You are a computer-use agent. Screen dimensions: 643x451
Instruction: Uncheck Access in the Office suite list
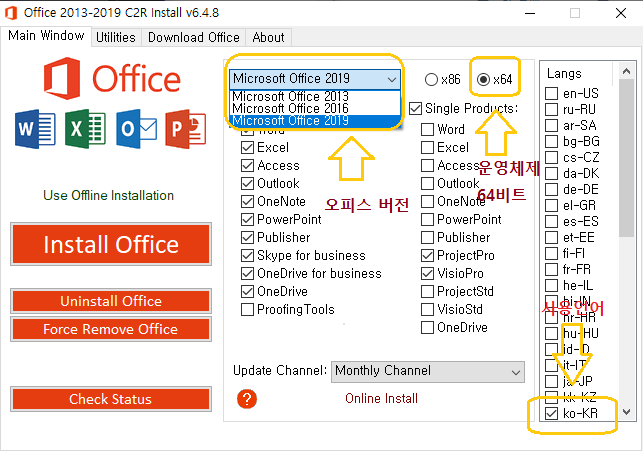click(x=247, y=166)
